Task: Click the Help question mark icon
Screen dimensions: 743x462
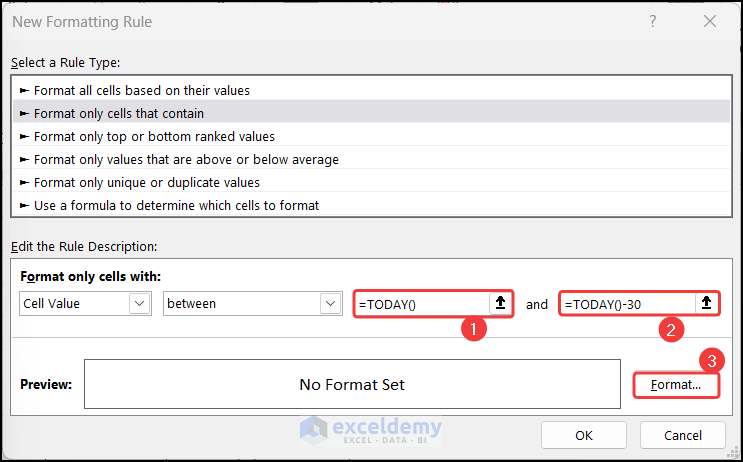Action: [x=652, y=21]
